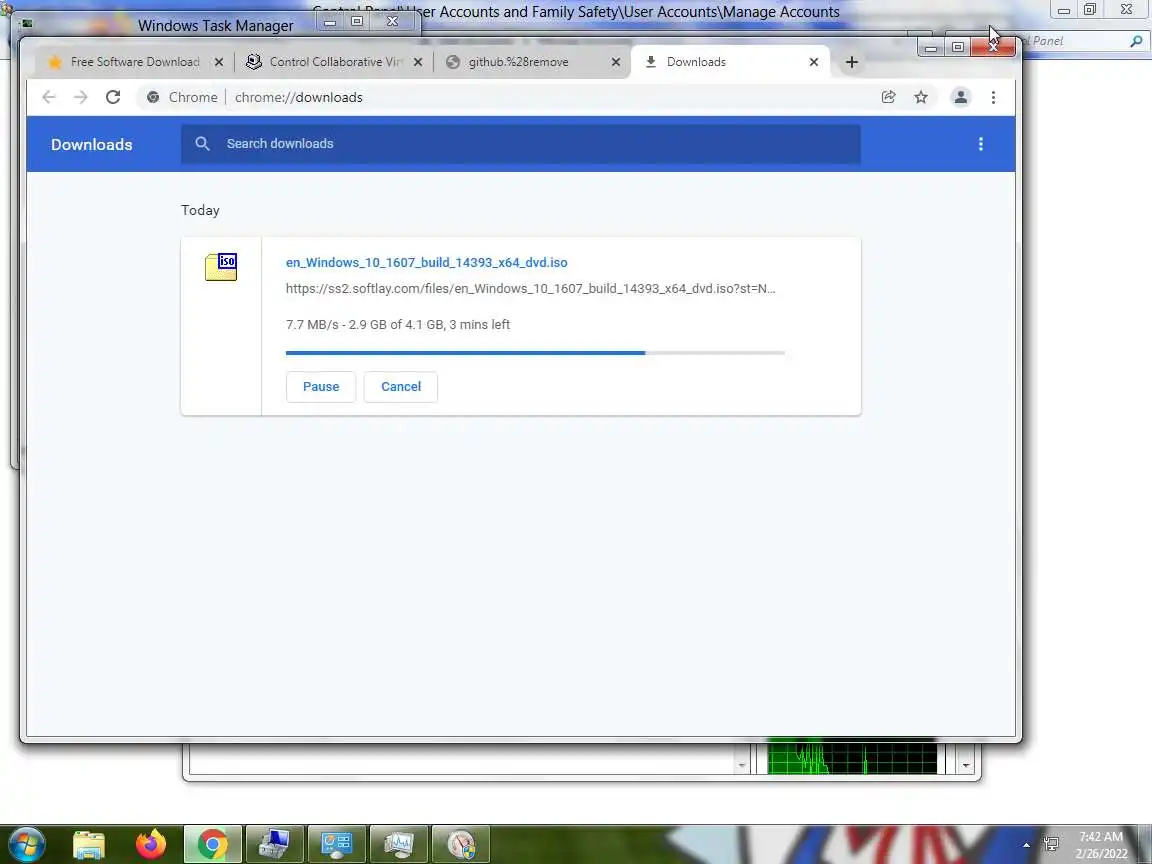Click the network icon in system tray
The image size is (1152, 864).
pyautogui.click(x=1051, y=845)
